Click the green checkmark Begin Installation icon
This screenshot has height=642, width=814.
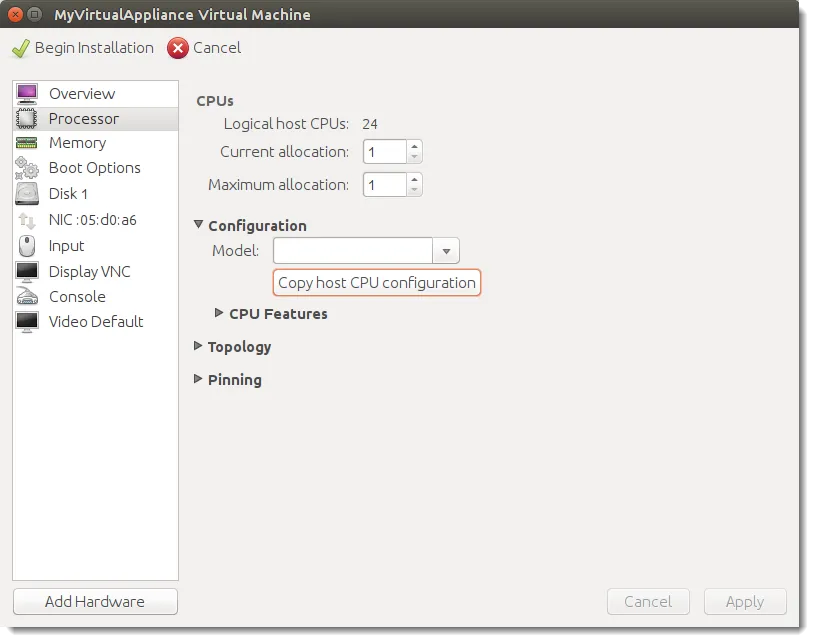[21, 49]
